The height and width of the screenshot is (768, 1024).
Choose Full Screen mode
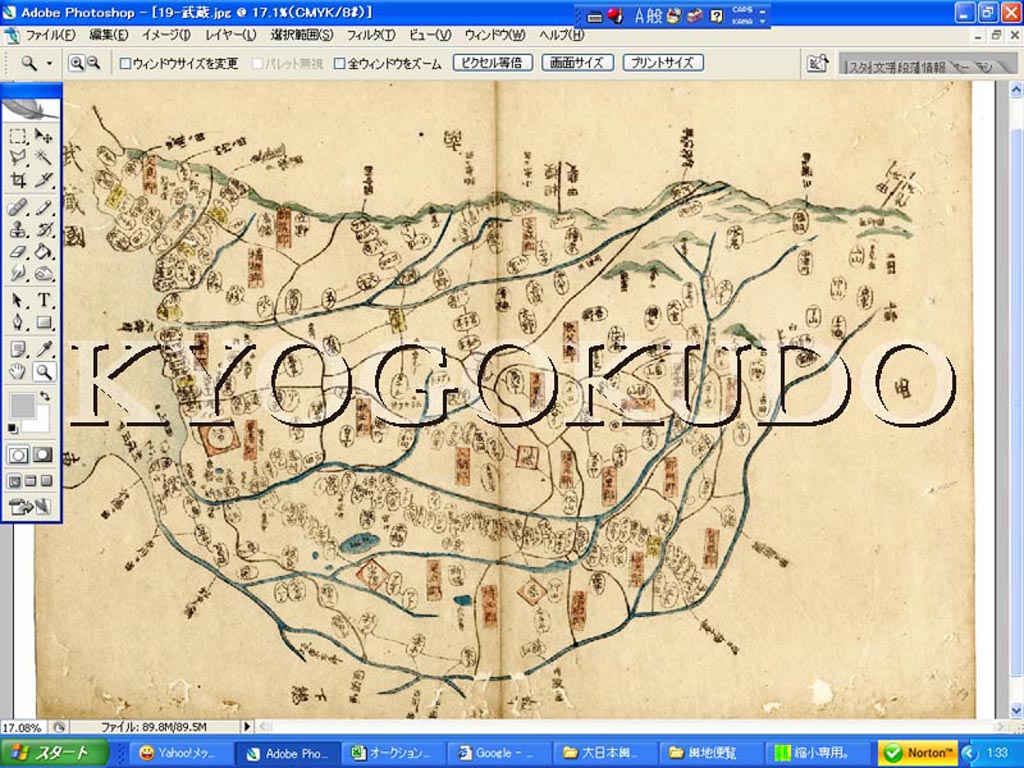pyautogui.click(x=46, y=481)
